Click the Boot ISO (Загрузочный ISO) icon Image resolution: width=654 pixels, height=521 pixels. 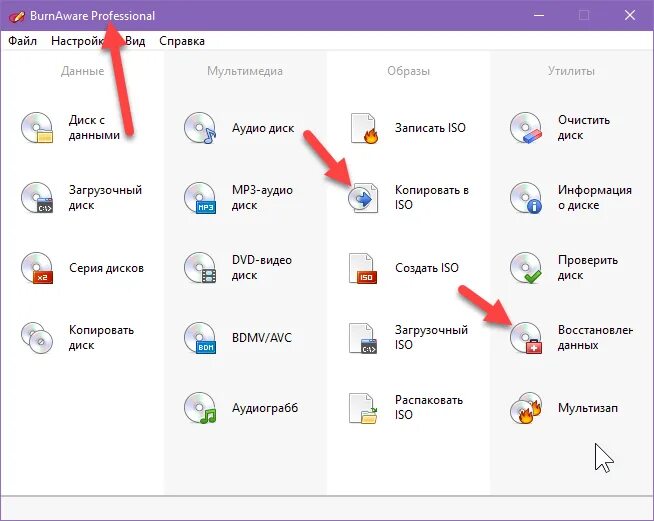pyautogui.click(x=363, y=338)
